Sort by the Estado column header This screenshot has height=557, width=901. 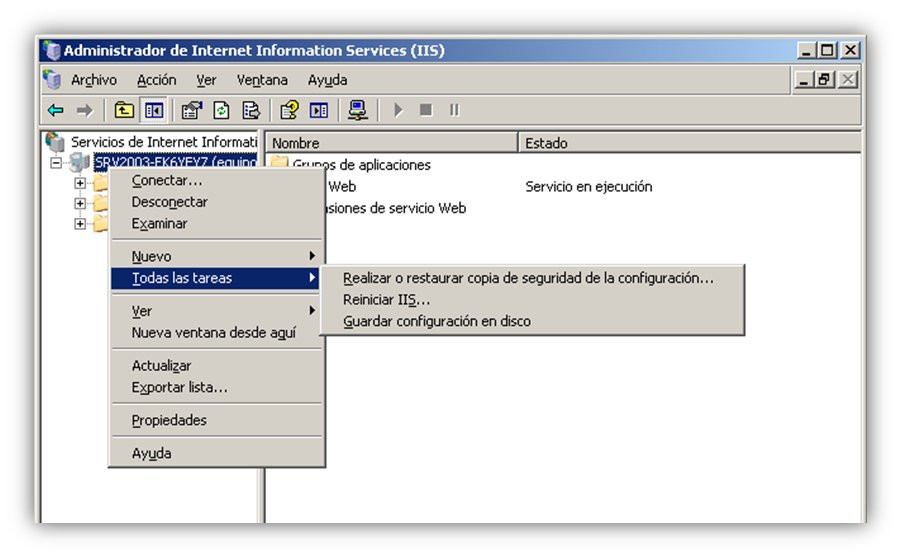click(690, 143)
